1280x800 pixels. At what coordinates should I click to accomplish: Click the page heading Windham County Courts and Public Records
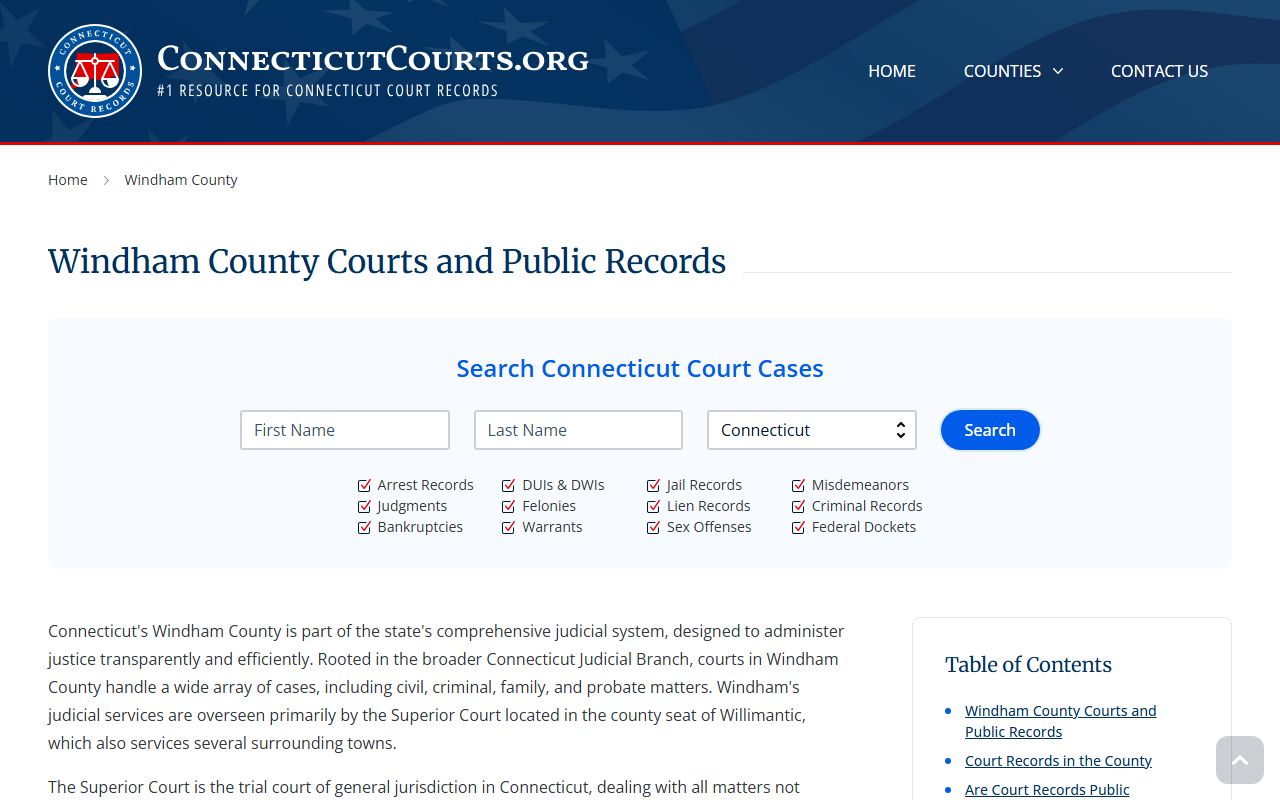pos(387,261)
